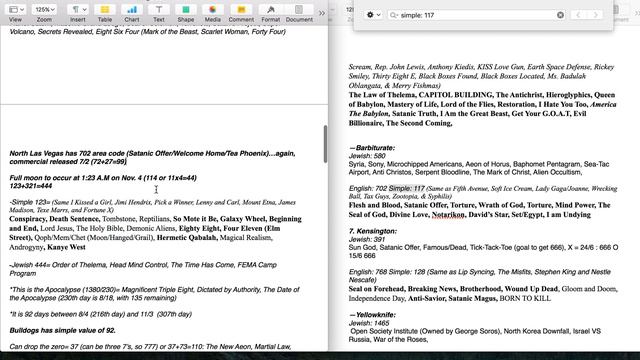Go to the next search result
The image size is (640, 360).
click(x=596, y=15)
